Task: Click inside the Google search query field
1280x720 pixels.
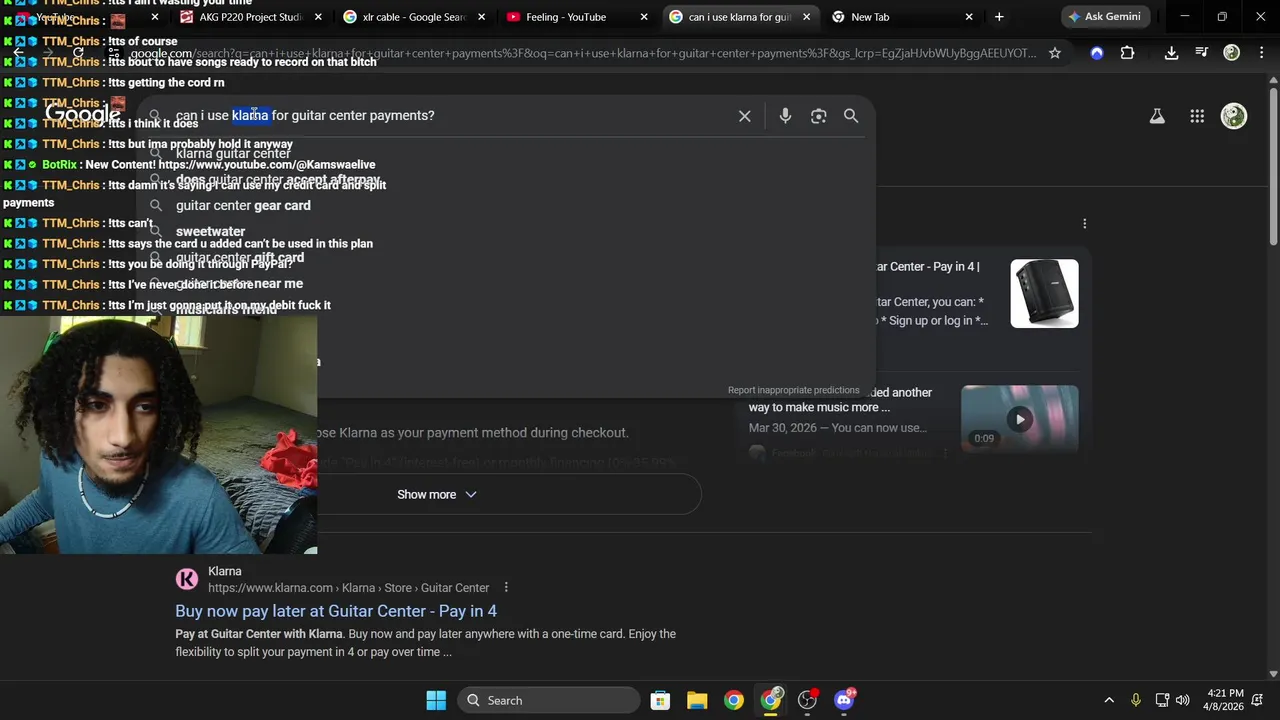Action: (450, 116)
